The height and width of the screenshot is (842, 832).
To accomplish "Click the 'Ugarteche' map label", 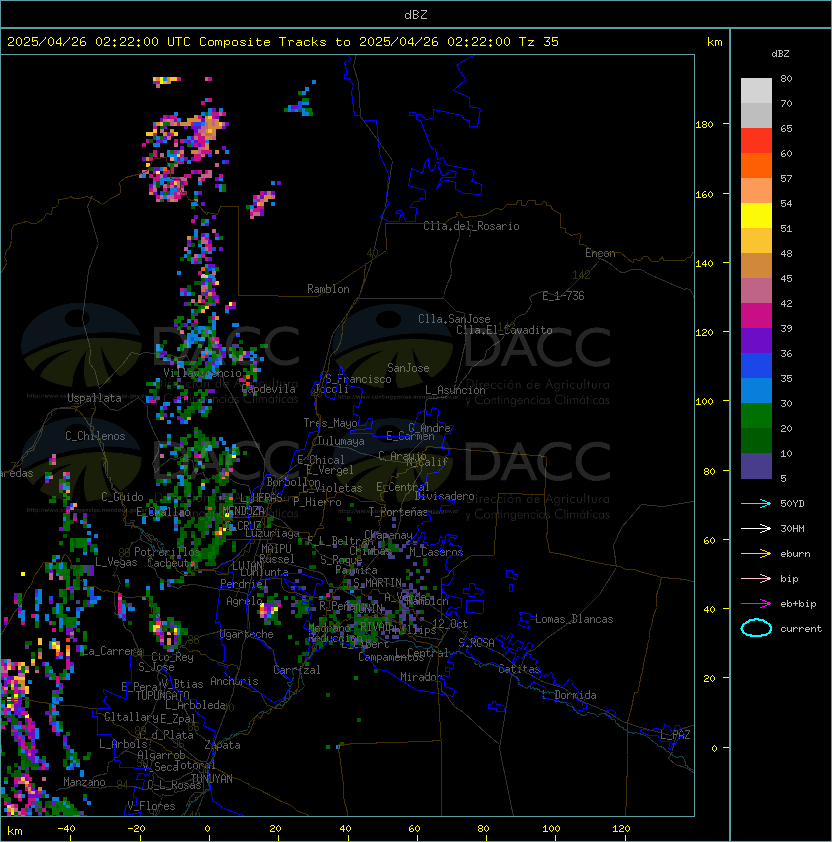I will coord(247,634).
